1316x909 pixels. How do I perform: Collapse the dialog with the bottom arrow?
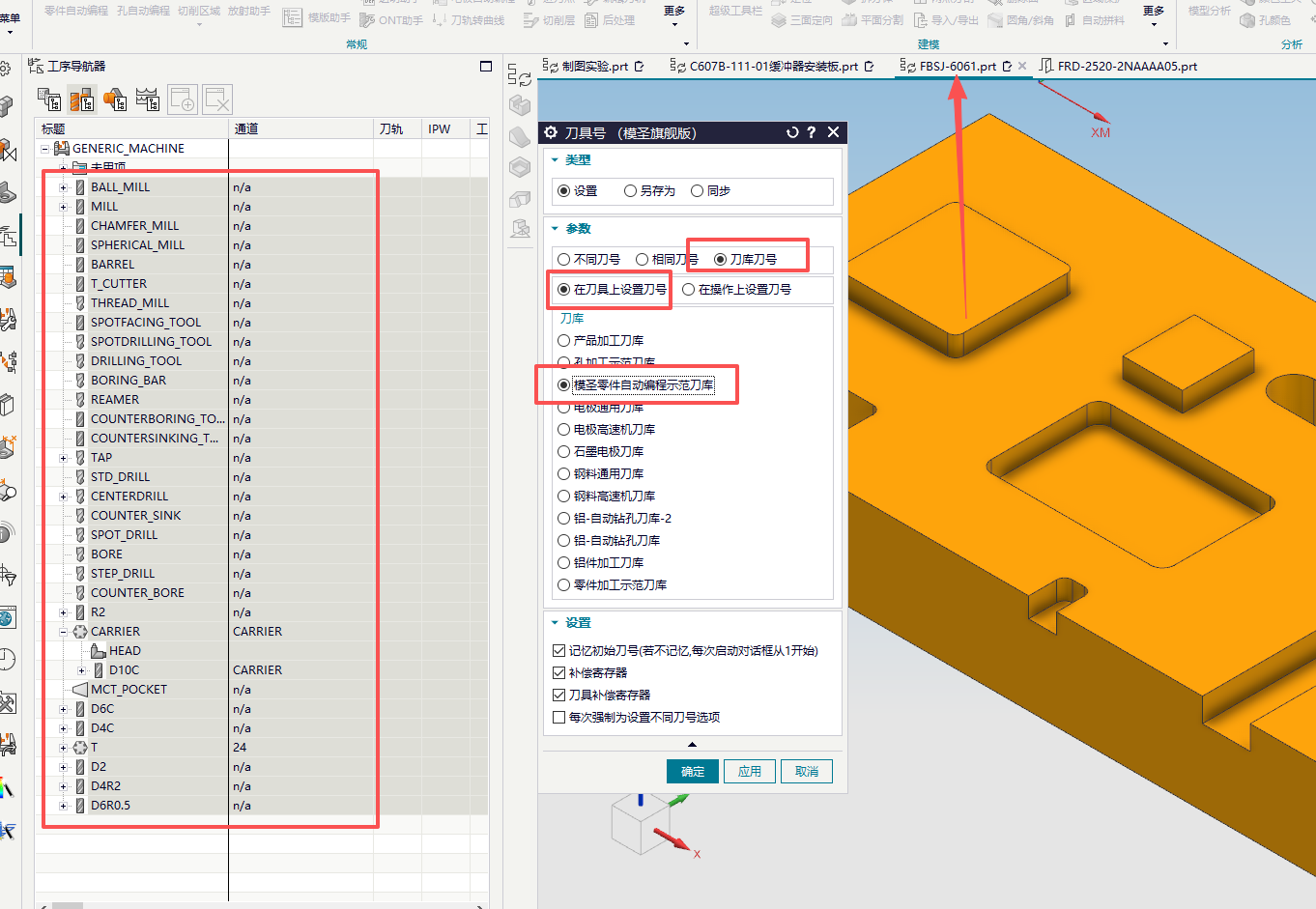click(692, 744)
